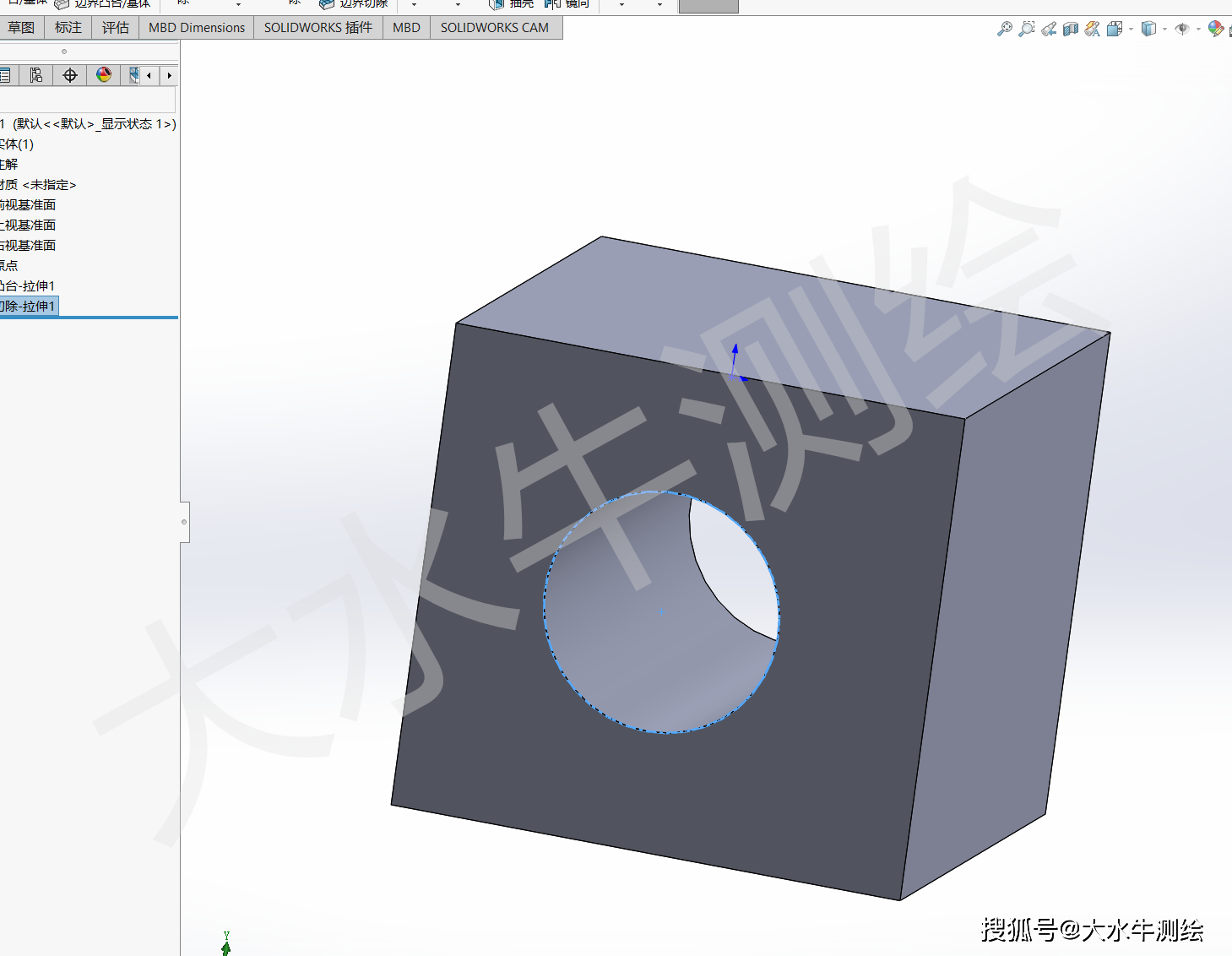Viewport: 1232px width, 956px height.
Task: Select the Display Style icon
Action: click(x=1147, y=29)
